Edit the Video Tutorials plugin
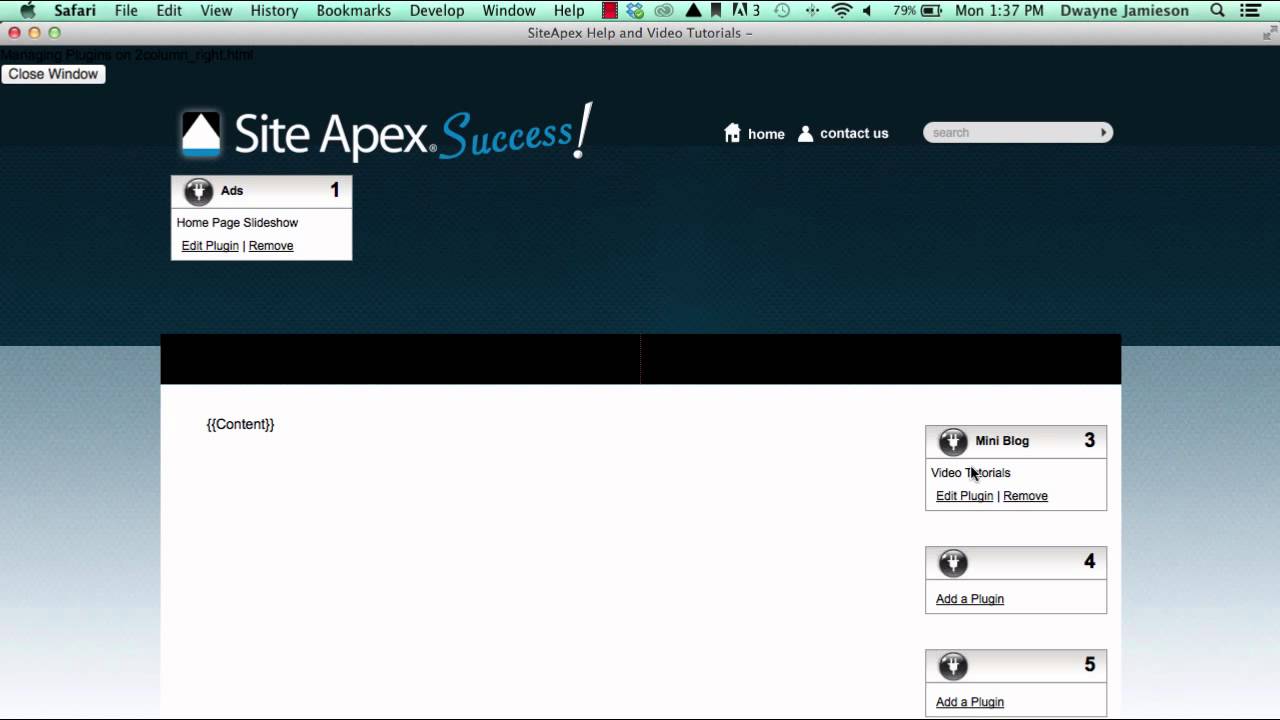This screenshot has width=1280, height=720. click(964, 496)
